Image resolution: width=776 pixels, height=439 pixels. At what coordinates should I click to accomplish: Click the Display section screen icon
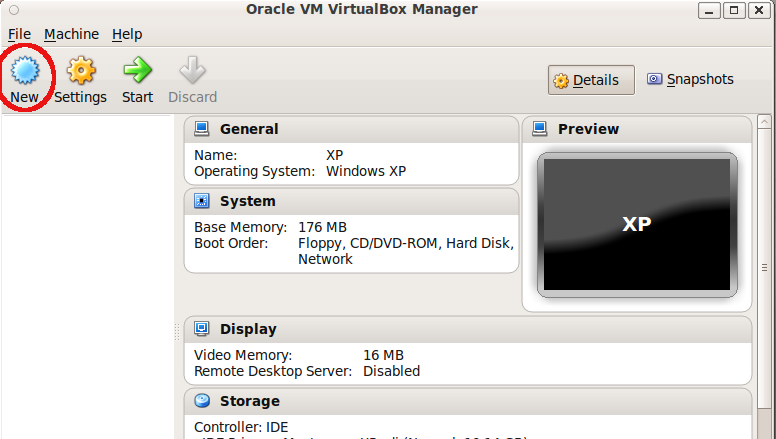202,329
